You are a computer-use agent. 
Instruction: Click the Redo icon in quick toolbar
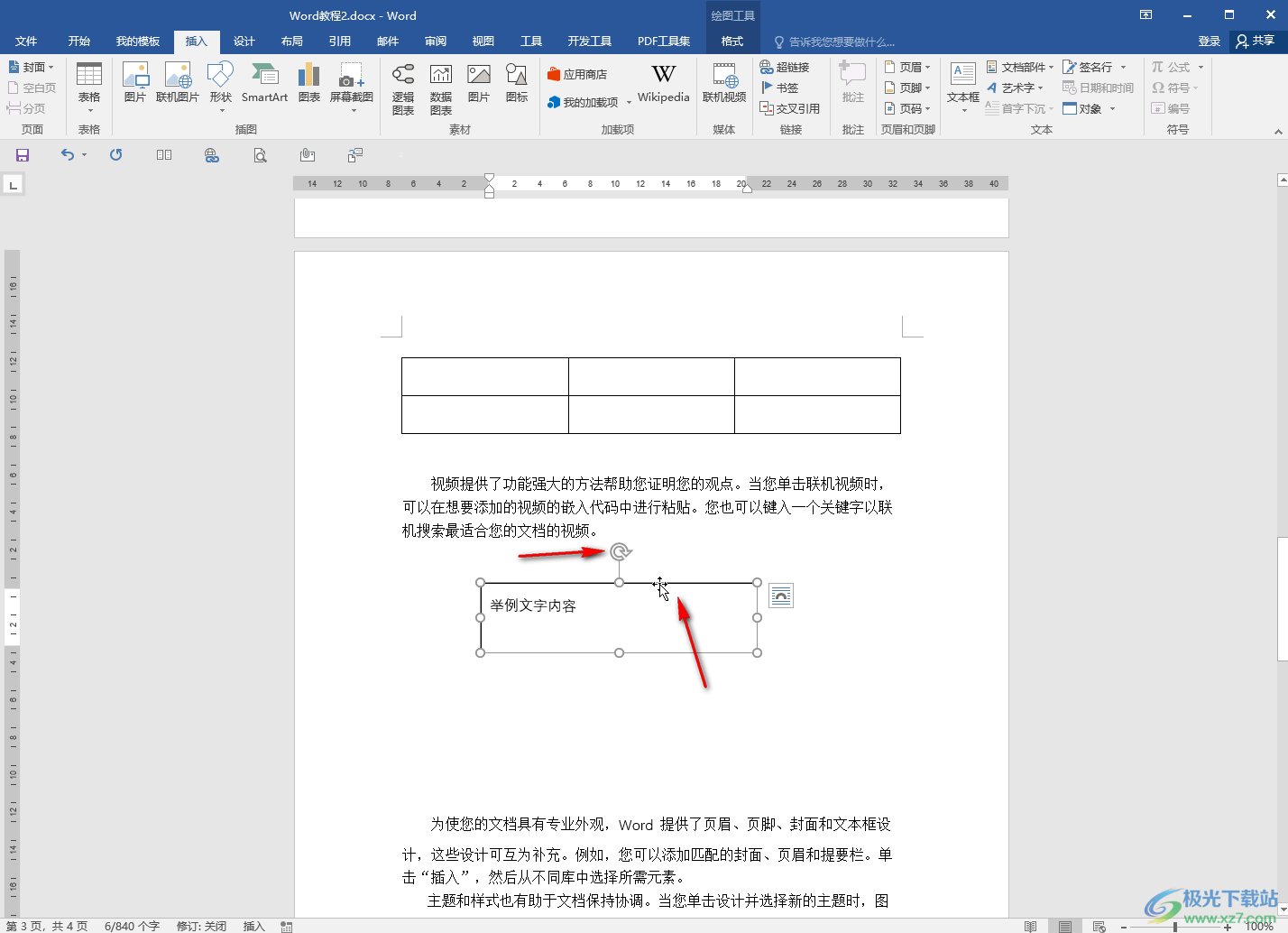point(116,155)
